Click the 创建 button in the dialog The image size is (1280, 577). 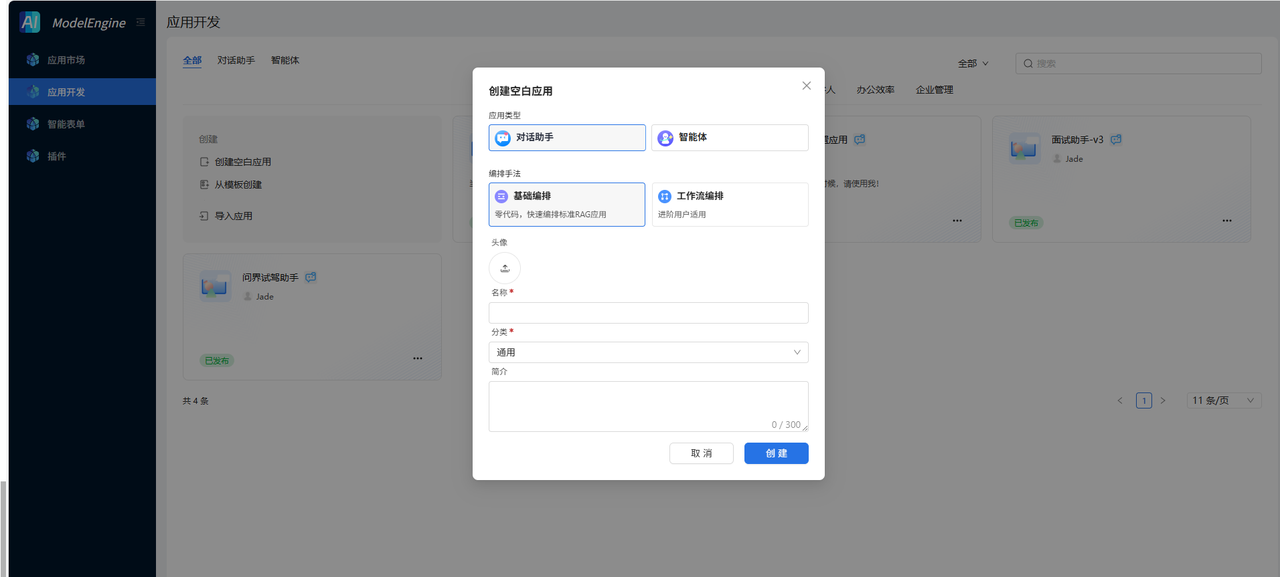776,453
